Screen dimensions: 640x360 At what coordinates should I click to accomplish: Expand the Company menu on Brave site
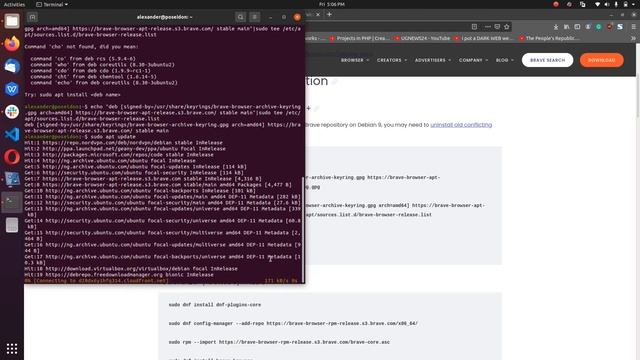click(473, 60)
